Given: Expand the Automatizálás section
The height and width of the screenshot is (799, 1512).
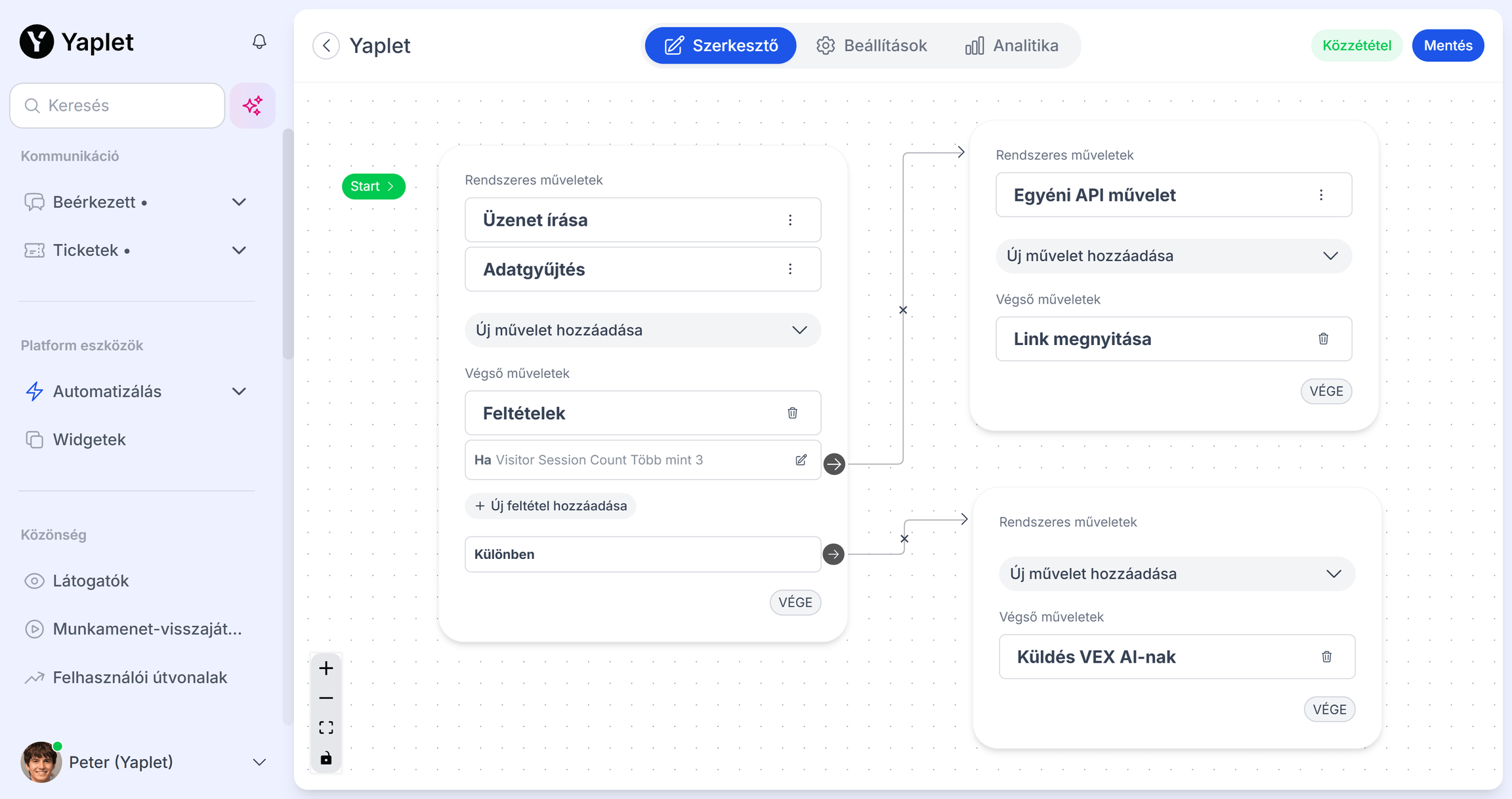Looking at the screenshot, I should coord(239,392).
